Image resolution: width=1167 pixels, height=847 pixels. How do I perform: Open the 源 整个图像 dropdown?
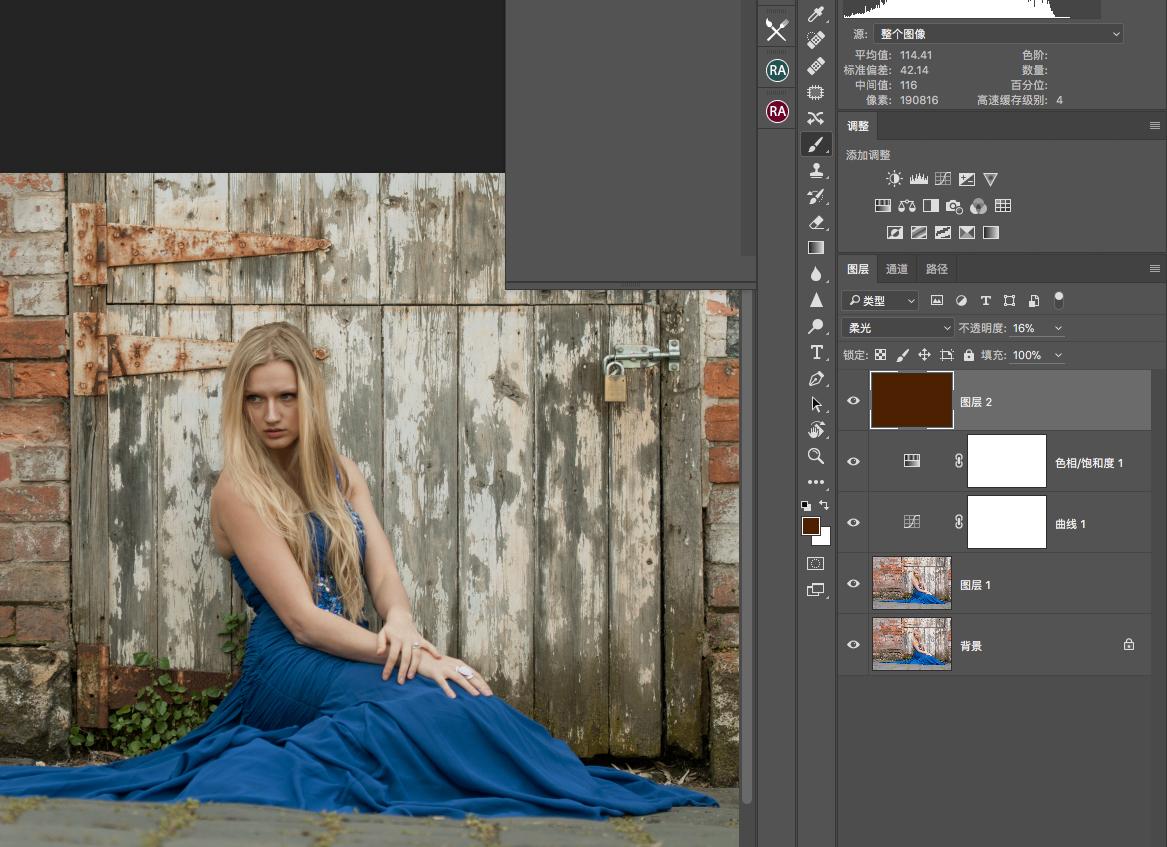[998, 33]
